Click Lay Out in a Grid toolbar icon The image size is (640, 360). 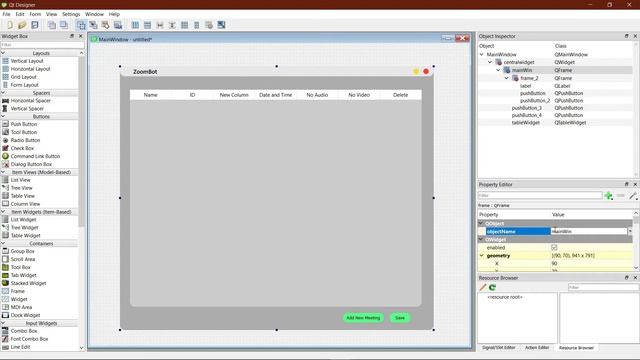[x=184, y=25]
